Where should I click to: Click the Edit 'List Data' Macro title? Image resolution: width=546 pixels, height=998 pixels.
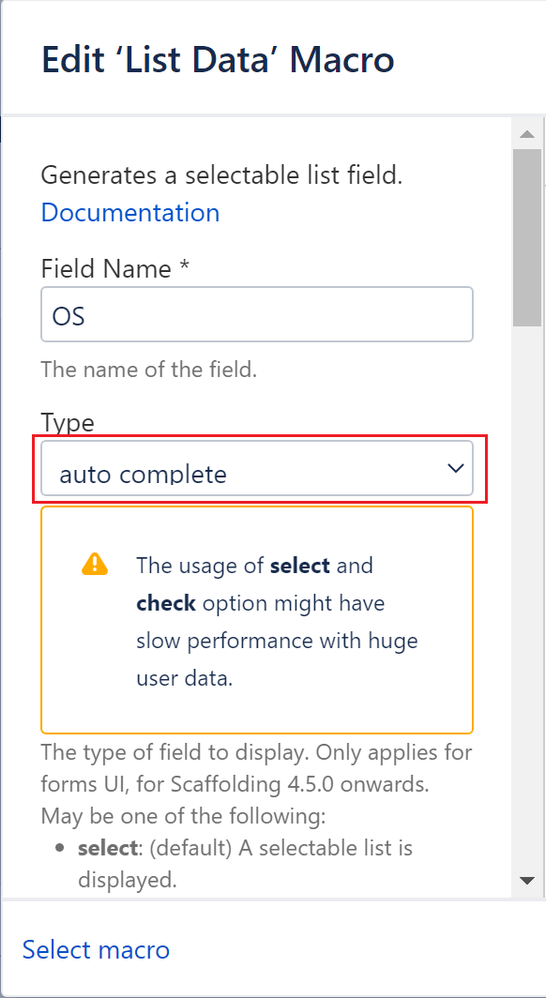pyautogui.click(x=218, y=60)
